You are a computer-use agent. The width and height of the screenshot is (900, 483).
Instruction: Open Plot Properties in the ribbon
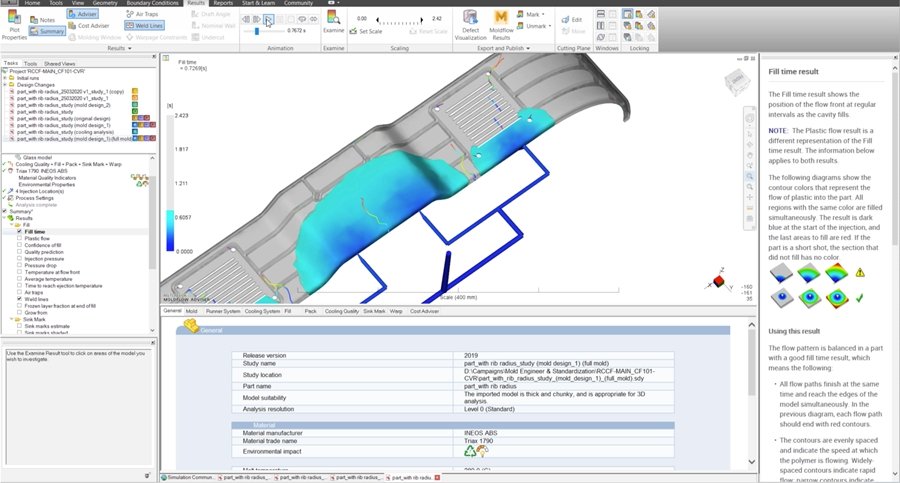pyautogui.click(x=14, y=25)
